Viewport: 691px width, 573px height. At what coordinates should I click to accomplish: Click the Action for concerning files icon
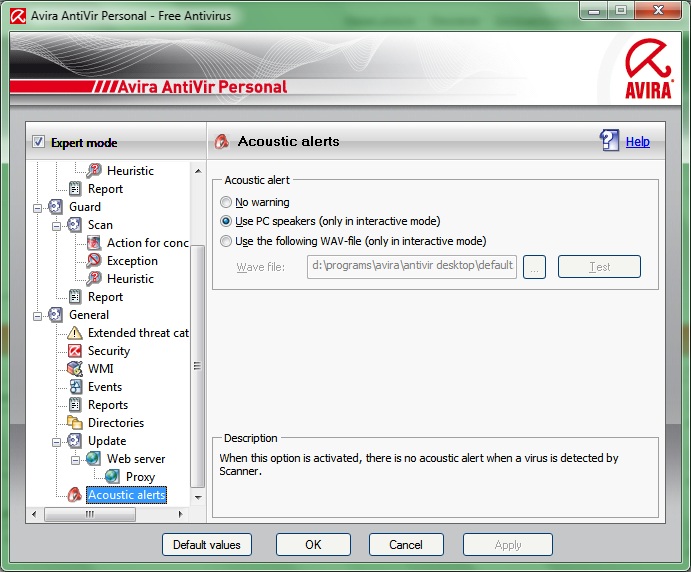(x=94, y=242)
